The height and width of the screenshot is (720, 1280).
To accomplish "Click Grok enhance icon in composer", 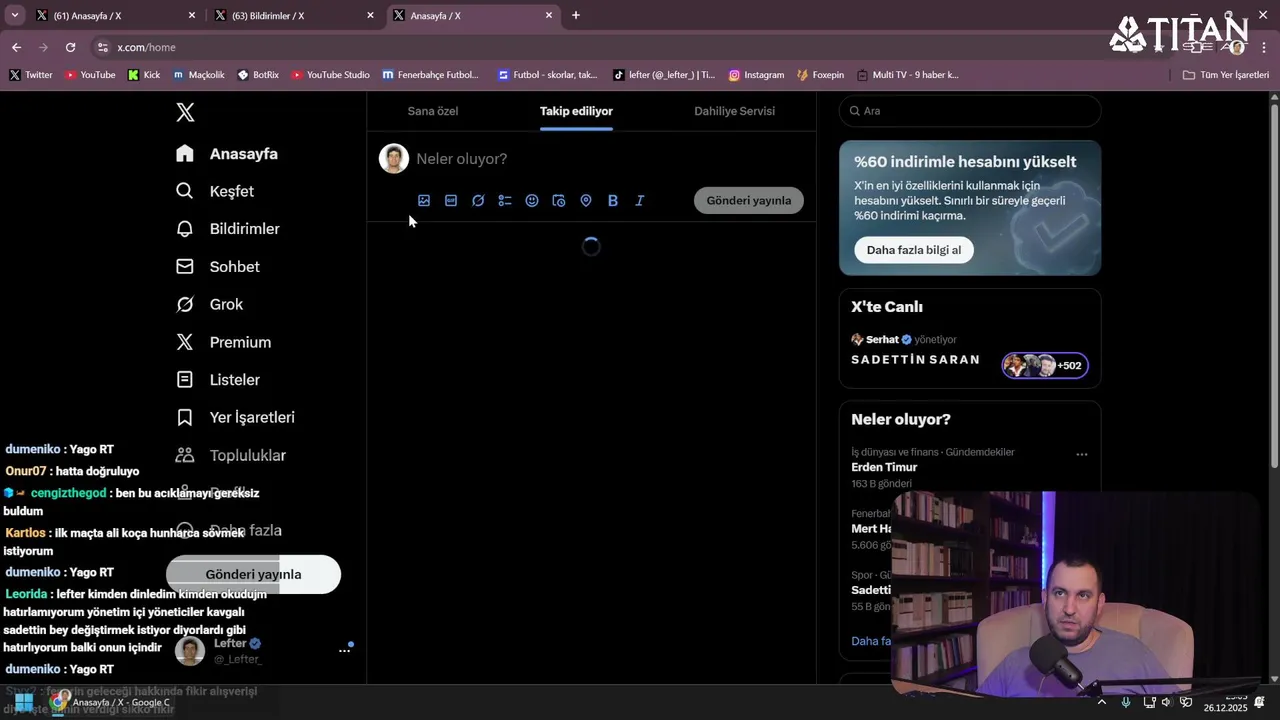I will click(x=478, y=201).
